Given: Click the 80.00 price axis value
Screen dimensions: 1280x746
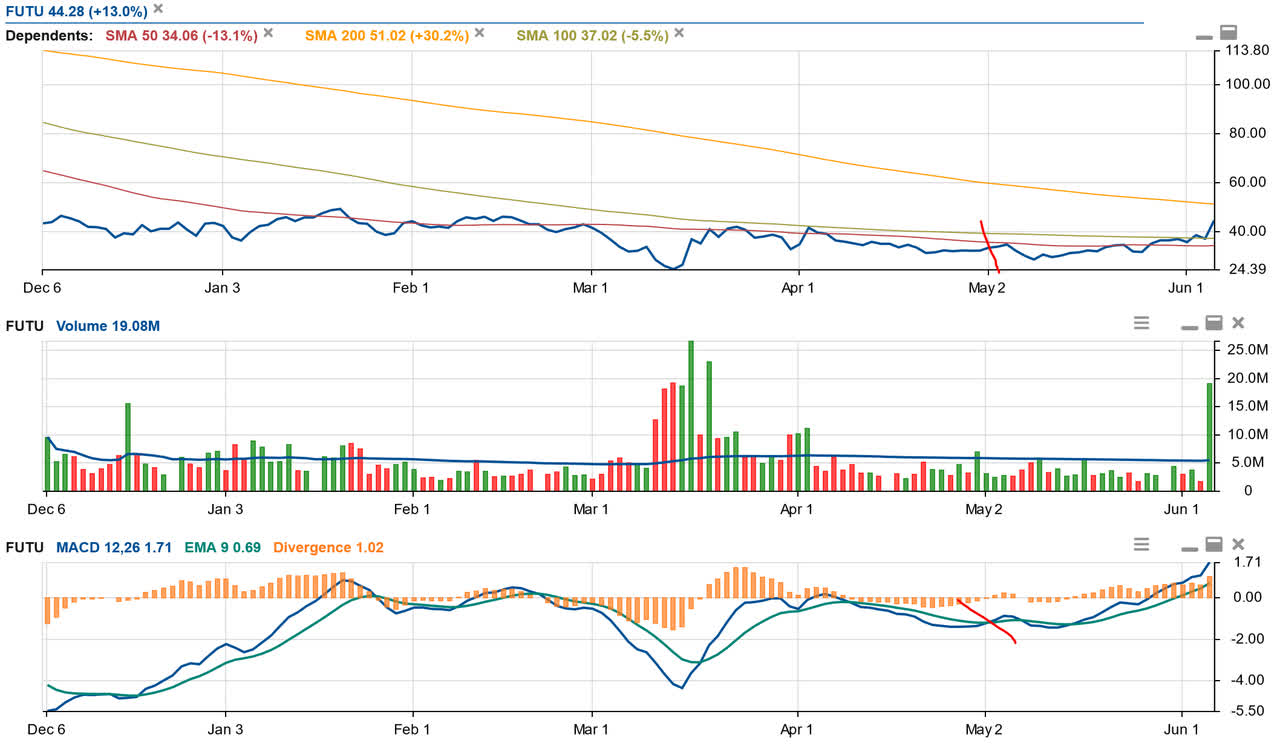Looking at the screenshot, I should [x=1246, y=133].
